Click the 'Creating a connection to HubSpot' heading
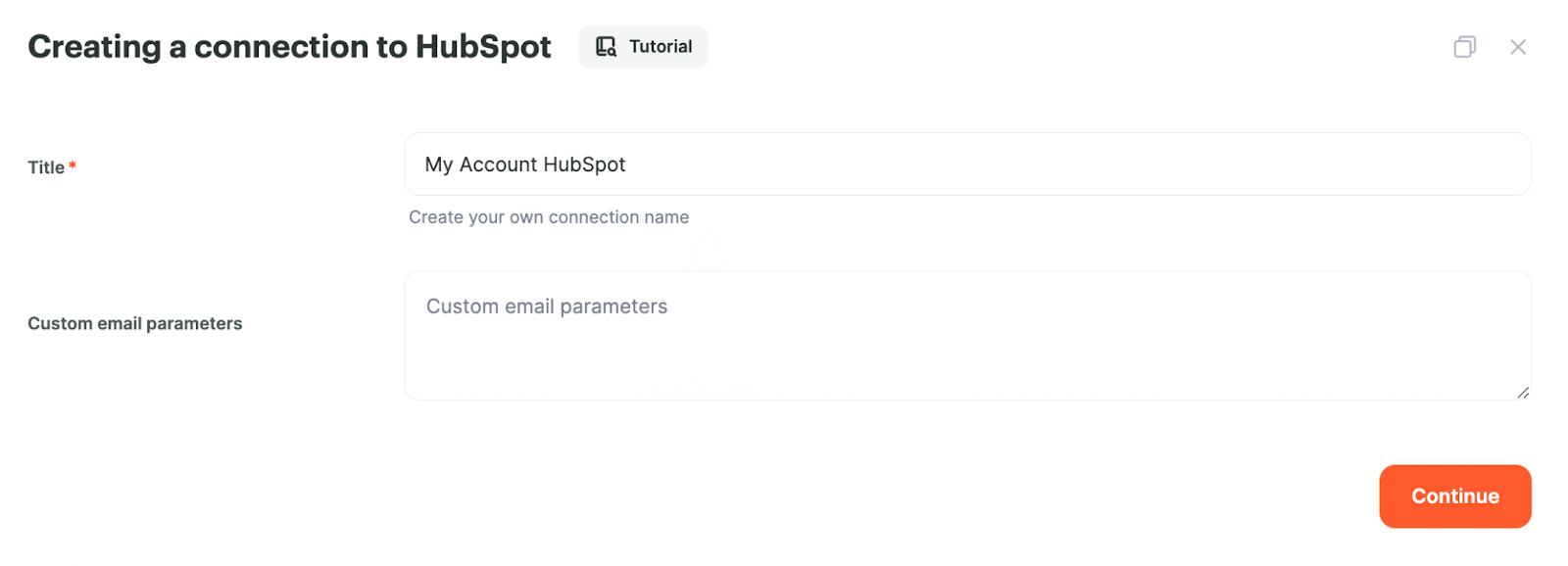Image resolution: width=1568 pixels, height=566 pixels. click(x=289, y=47)
